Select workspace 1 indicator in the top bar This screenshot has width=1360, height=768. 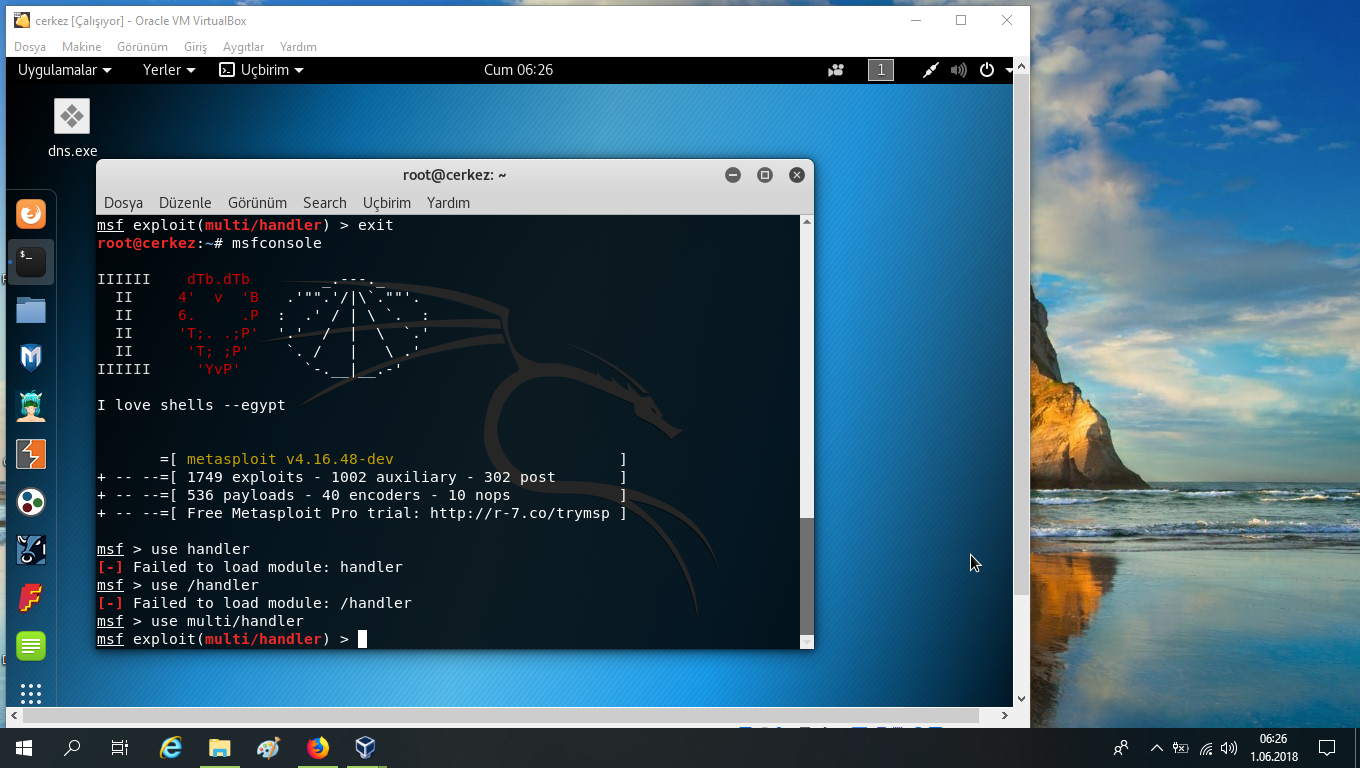[x=880, y=70]
